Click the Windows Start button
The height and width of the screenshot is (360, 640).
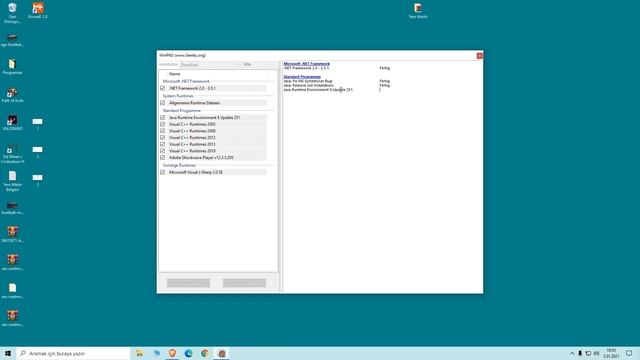coord(8,353)
